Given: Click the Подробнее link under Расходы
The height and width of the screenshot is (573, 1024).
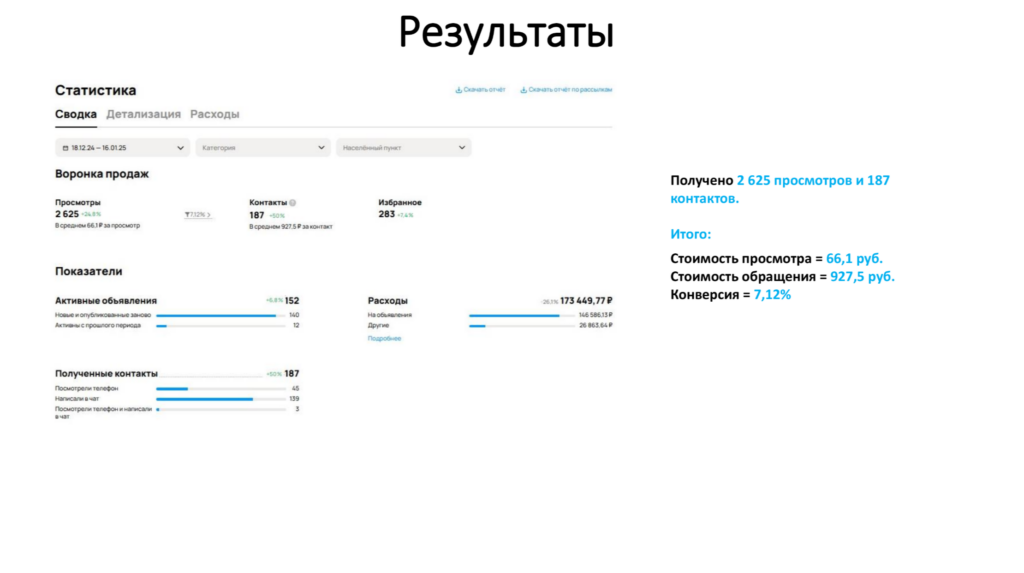Looking at the screenshot, I should [384, 338].
